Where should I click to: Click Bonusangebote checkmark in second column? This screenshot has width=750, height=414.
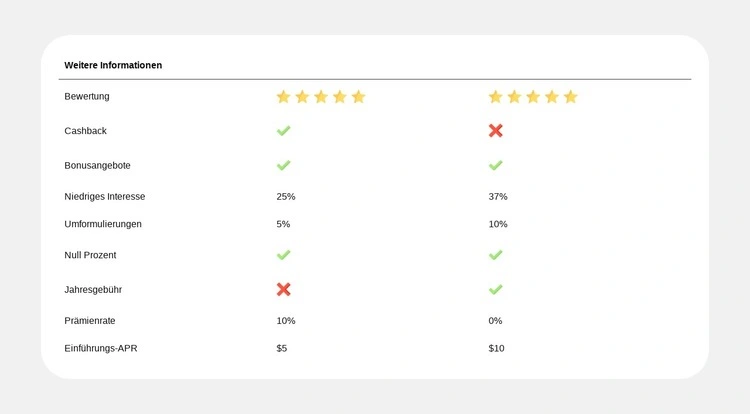[496, 165]
